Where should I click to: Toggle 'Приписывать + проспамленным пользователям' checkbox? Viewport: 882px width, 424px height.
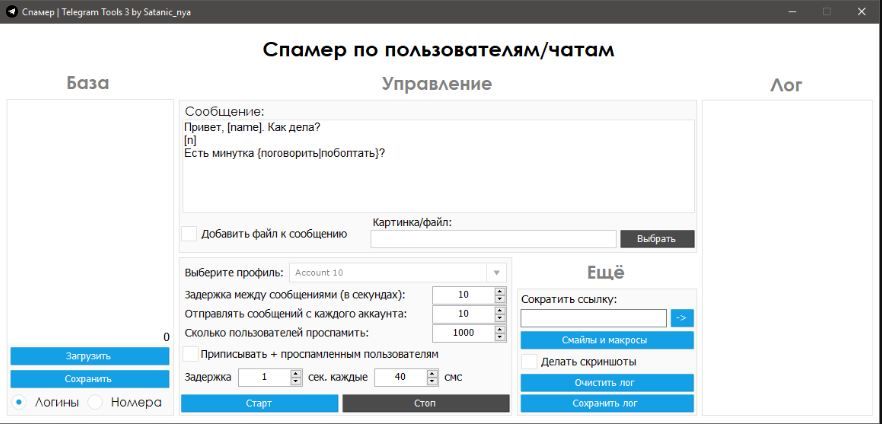pyautogui.click(x=190, y=354)
